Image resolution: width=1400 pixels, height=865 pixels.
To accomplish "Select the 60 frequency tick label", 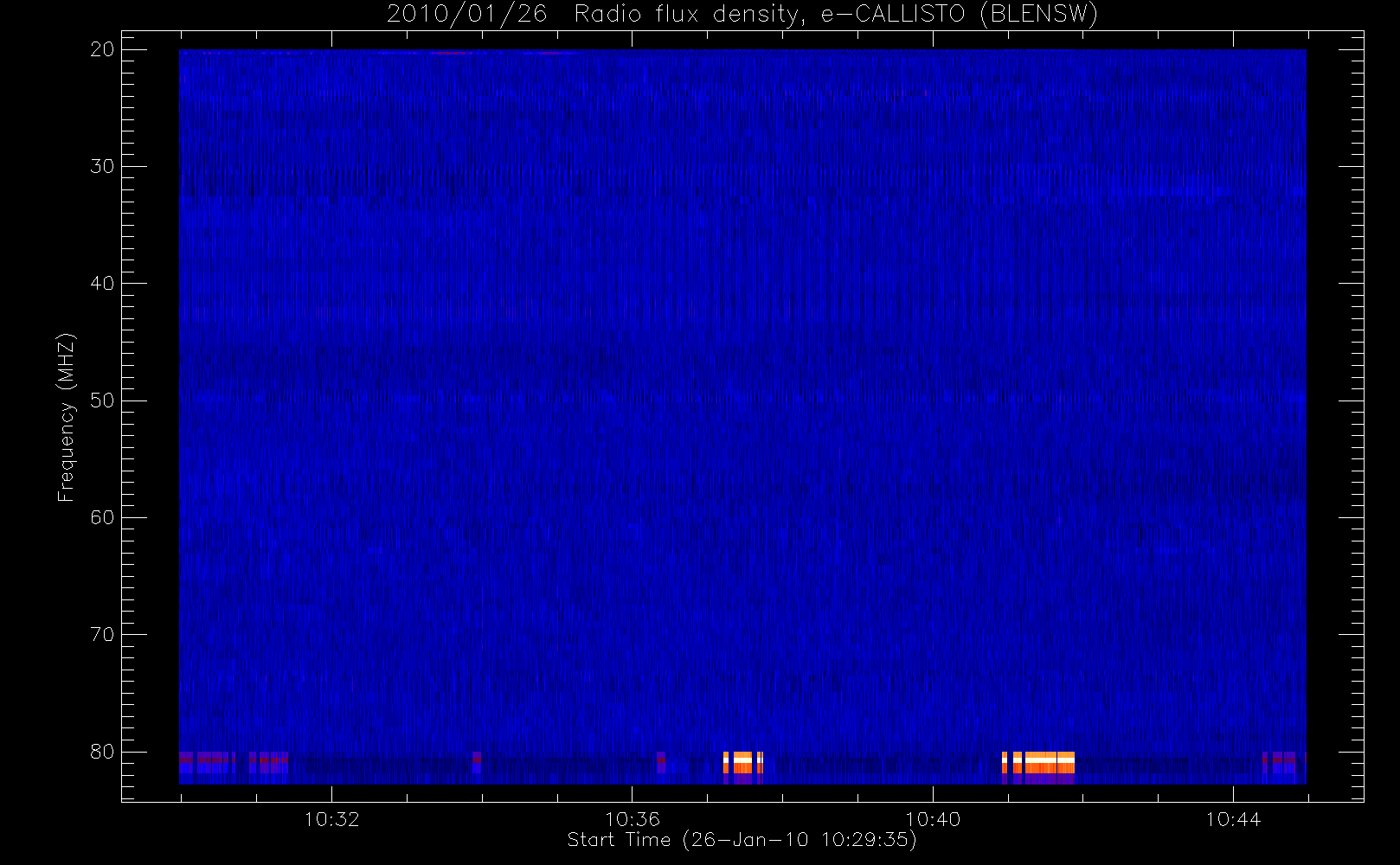I will pos(102,517).
